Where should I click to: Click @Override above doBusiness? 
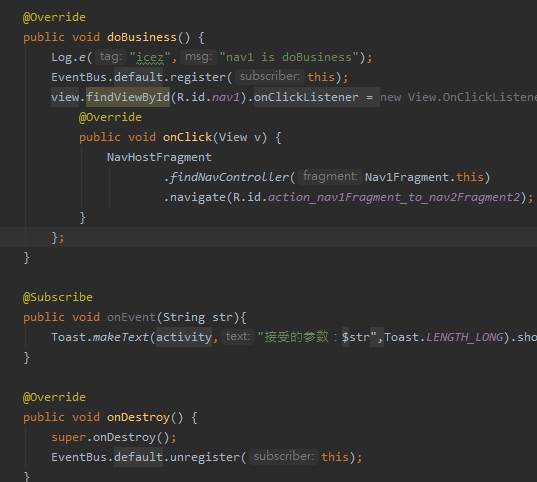[54, 17]
